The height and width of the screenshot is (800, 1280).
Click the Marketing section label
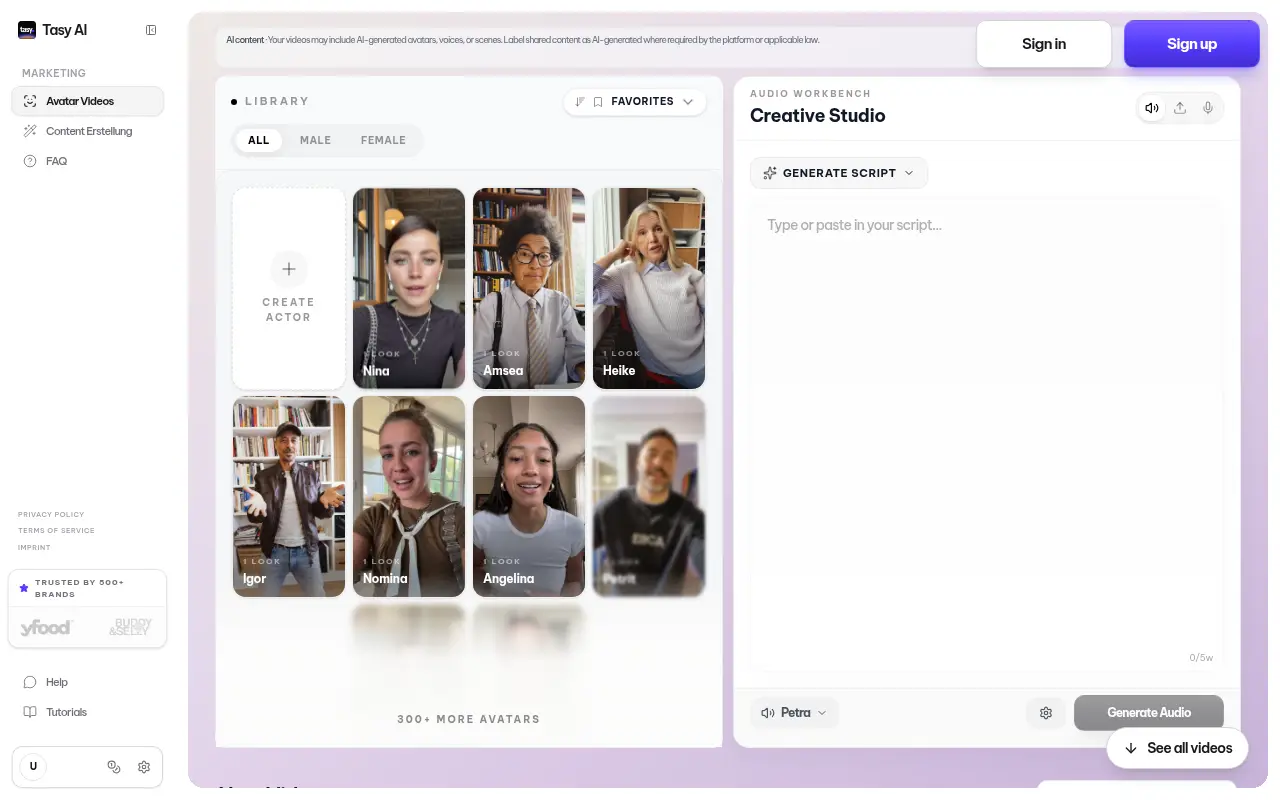(x=54, y=73)
